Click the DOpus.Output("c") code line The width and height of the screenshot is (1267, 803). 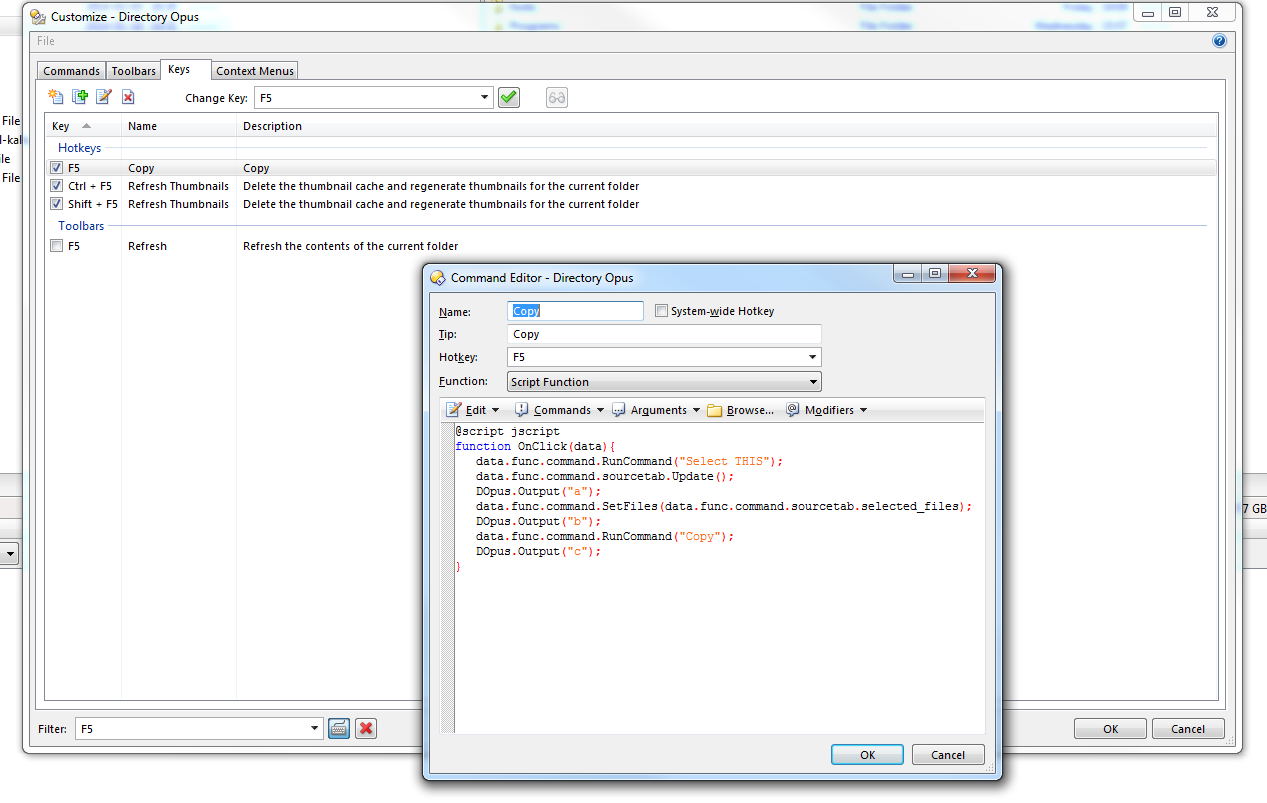(539, 551)
